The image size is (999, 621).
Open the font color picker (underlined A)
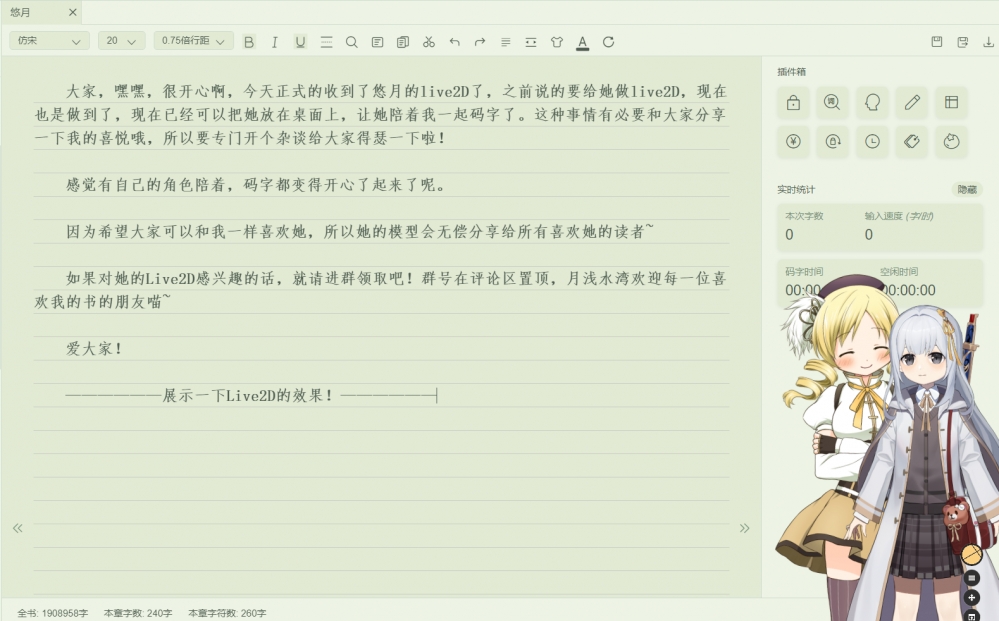pos(582,42)
